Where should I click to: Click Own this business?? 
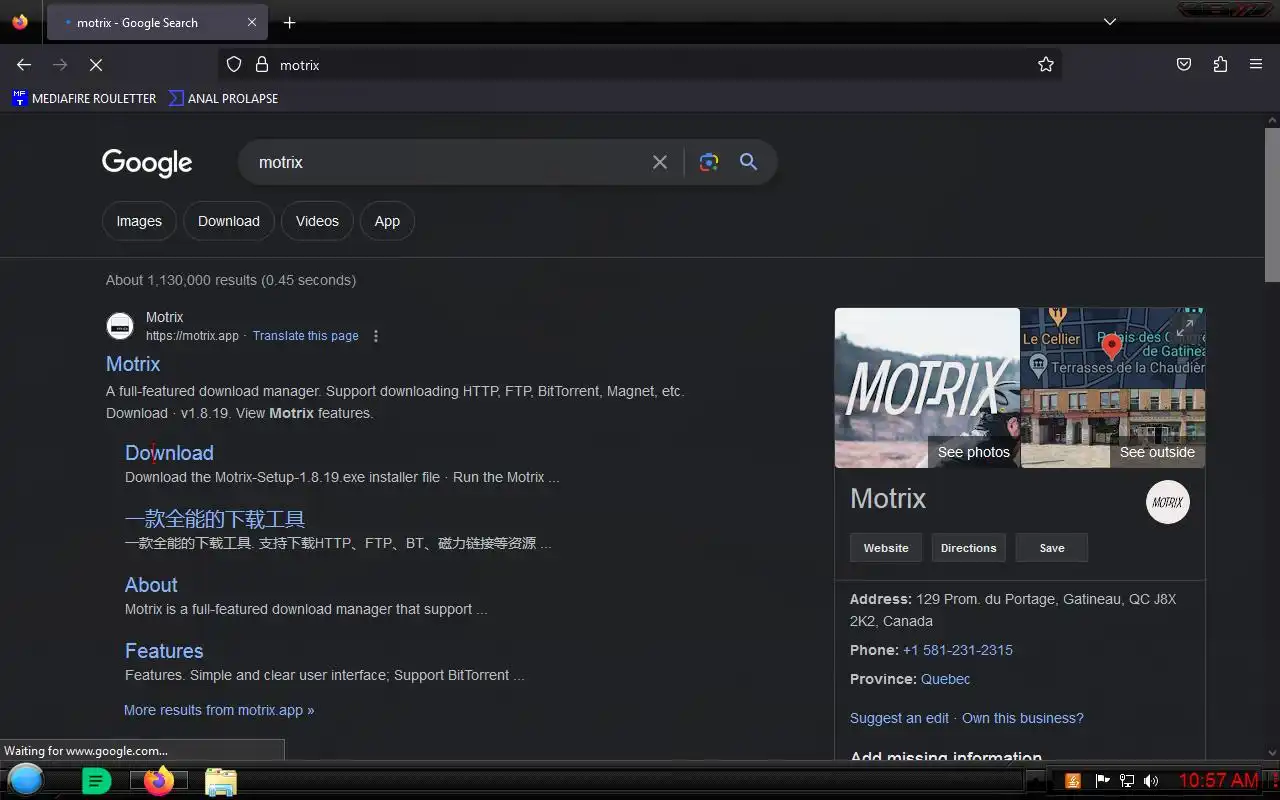tap(1023, 718)
